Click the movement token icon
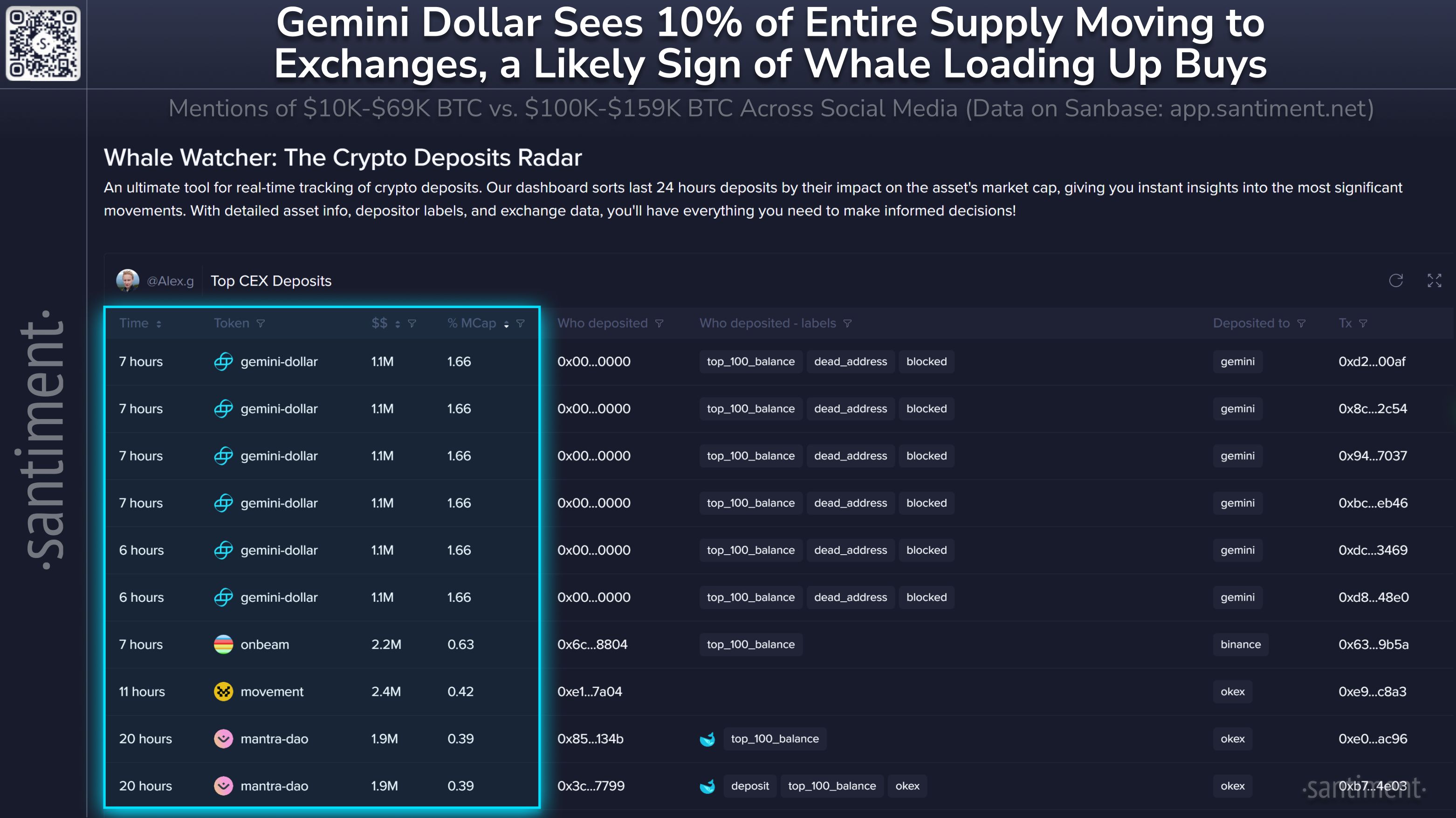This screenshot has height=818, width=1456. pos(224,691)
